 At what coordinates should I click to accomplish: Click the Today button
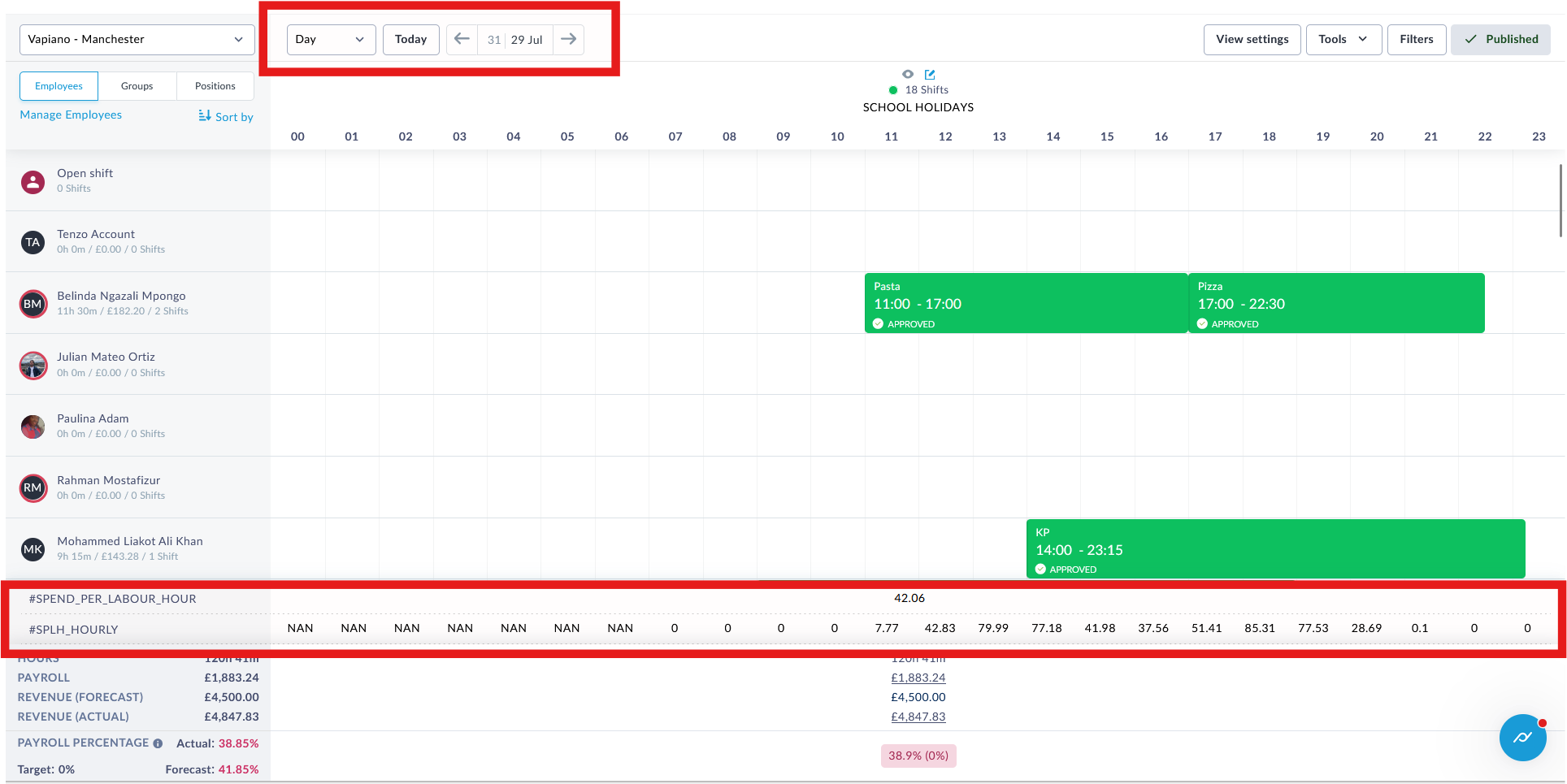[410, 39]
